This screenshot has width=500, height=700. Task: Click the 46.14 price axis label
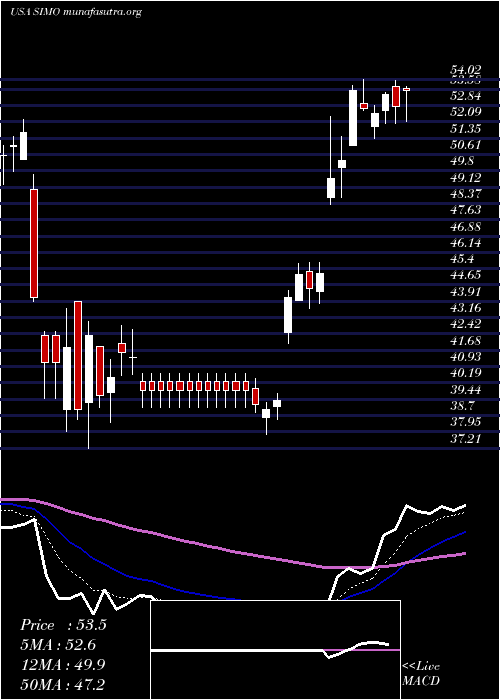click(x=466, y=243)
